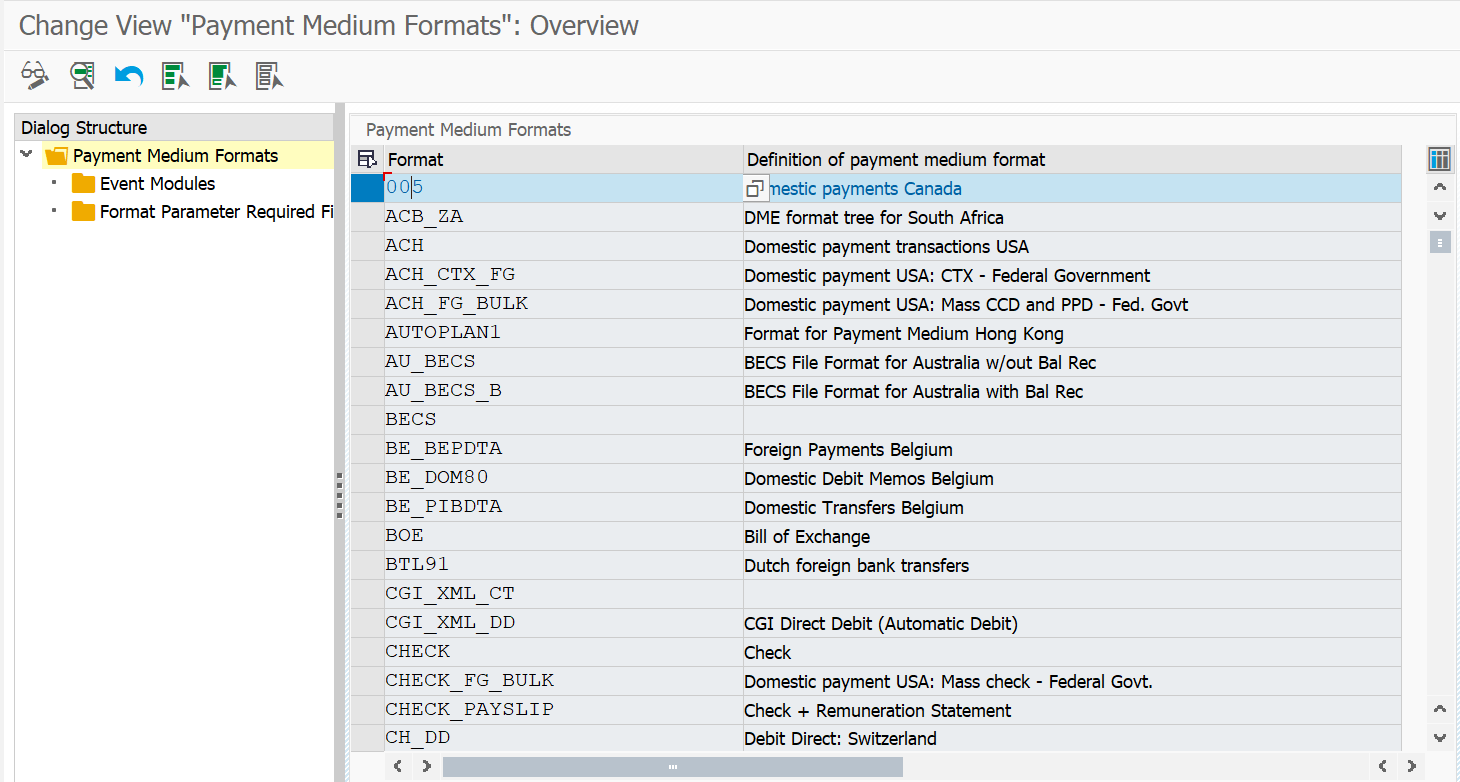
Task: Click the splitter handle between the panes
Action: tap(340, 496)
